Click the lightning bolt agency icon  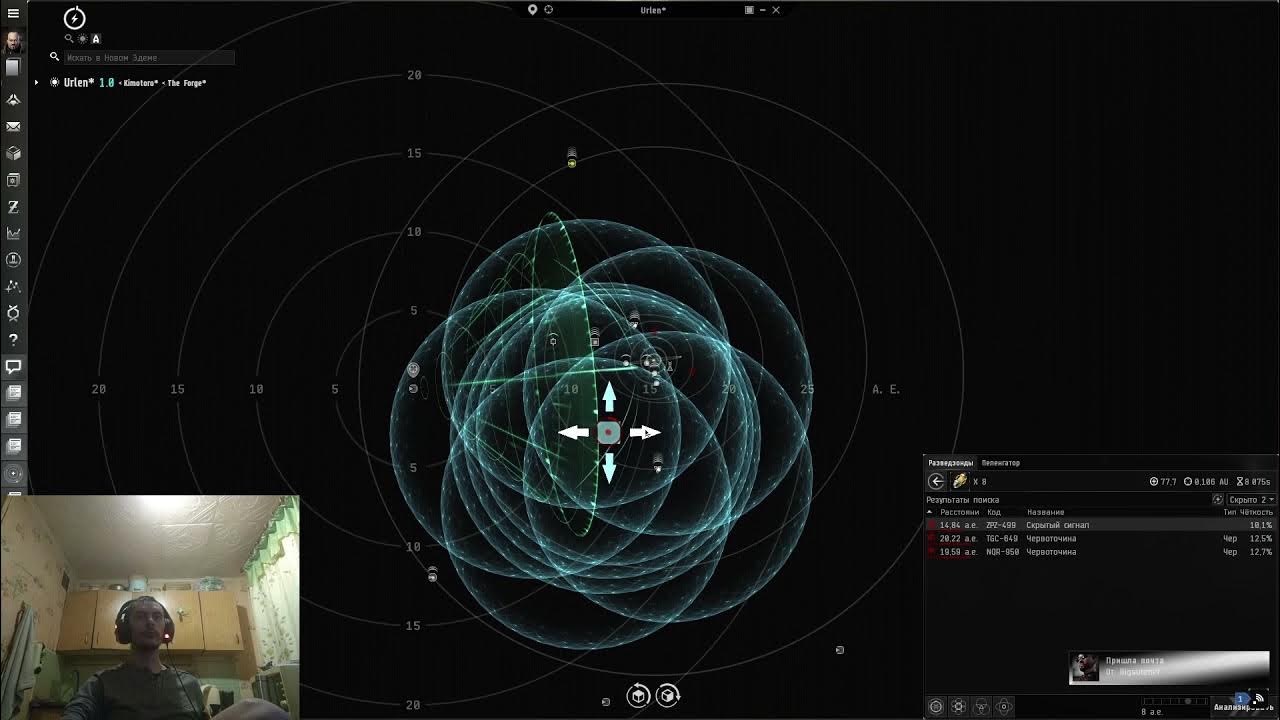(75, 18)
